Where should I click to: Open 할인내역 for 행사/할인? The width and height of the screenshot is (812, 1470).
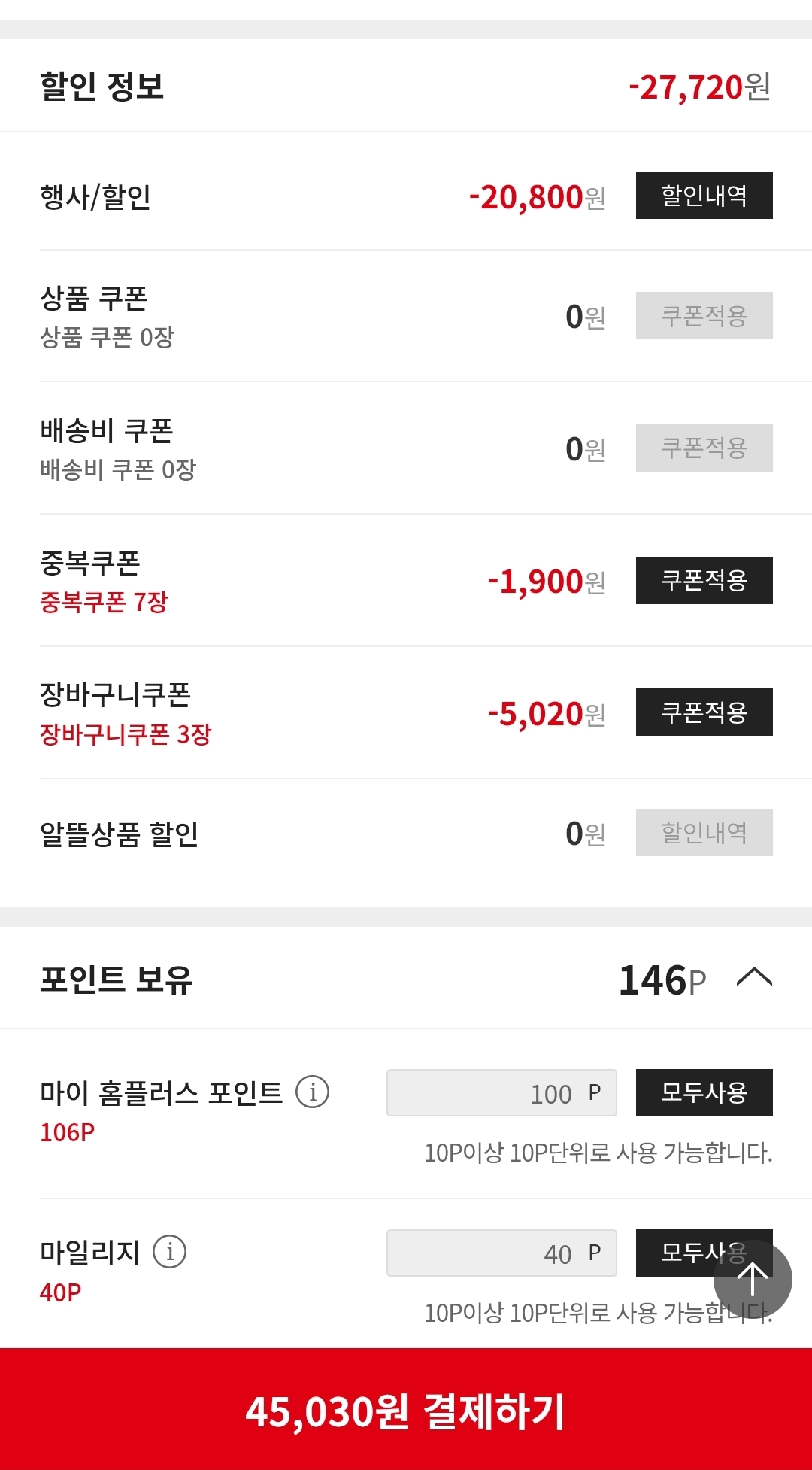[704, 196]
